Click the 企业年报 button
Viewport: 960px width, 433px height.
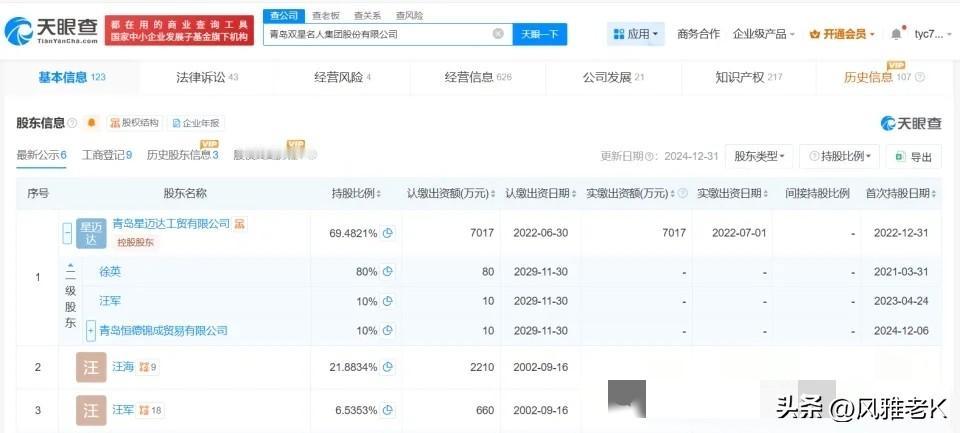pos(196,123)
